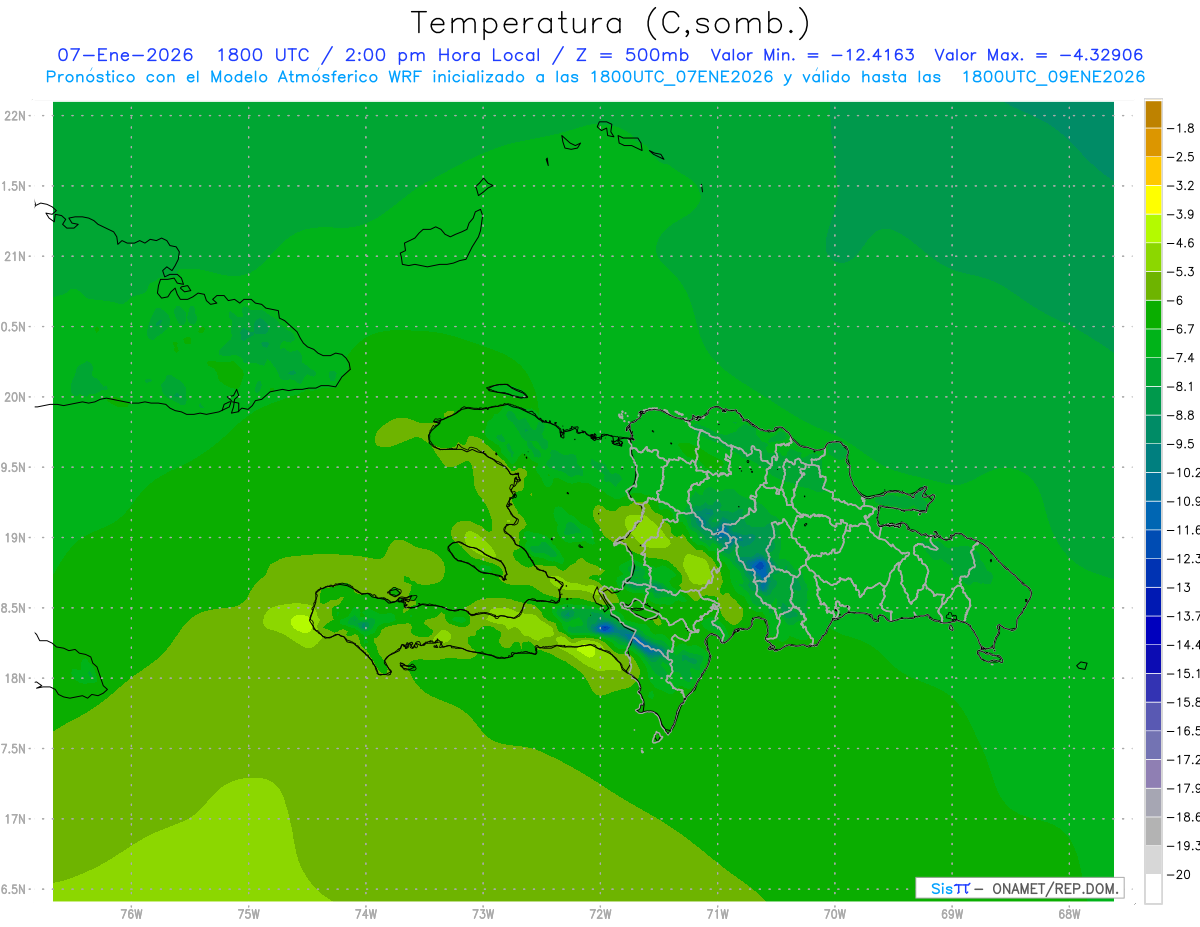
Task: Click the "22N" latitude label
Action: (x=16, y=116)
